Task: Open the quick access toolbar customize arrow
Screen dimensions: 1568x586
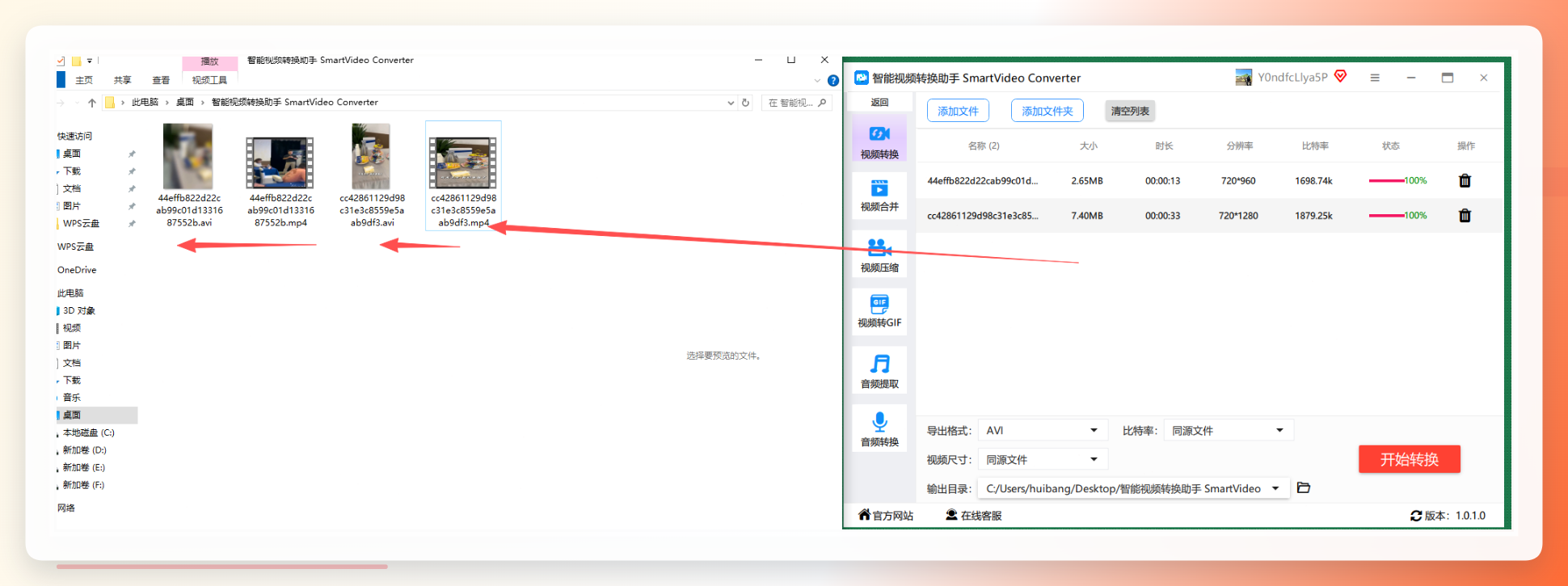Action: (90, 61)
